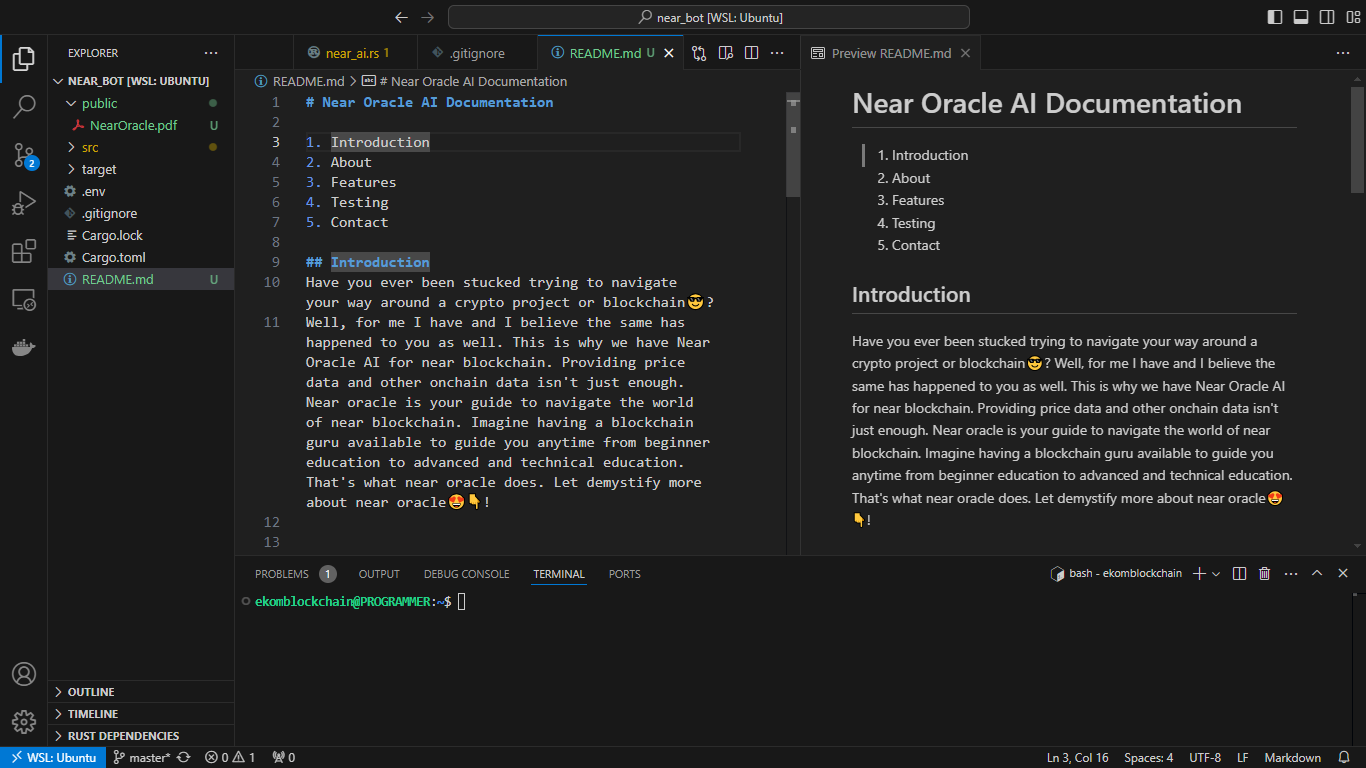The image size is (1366, 768).
Task: Open Preview to the Side icon
Action: 725,53
